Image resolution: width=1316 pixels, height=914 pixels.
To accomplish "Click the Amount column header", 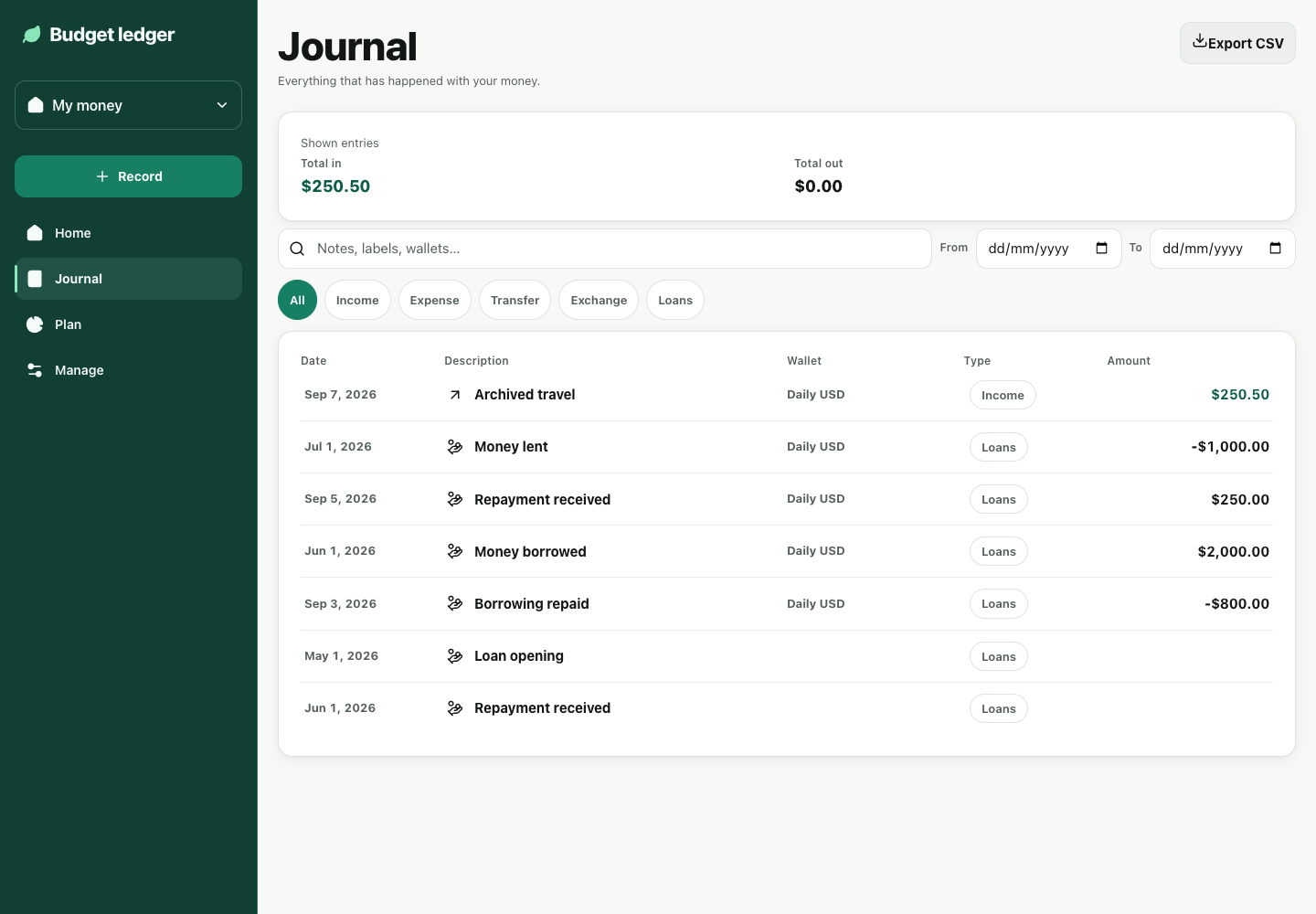I will click(x=1129, y=361).
